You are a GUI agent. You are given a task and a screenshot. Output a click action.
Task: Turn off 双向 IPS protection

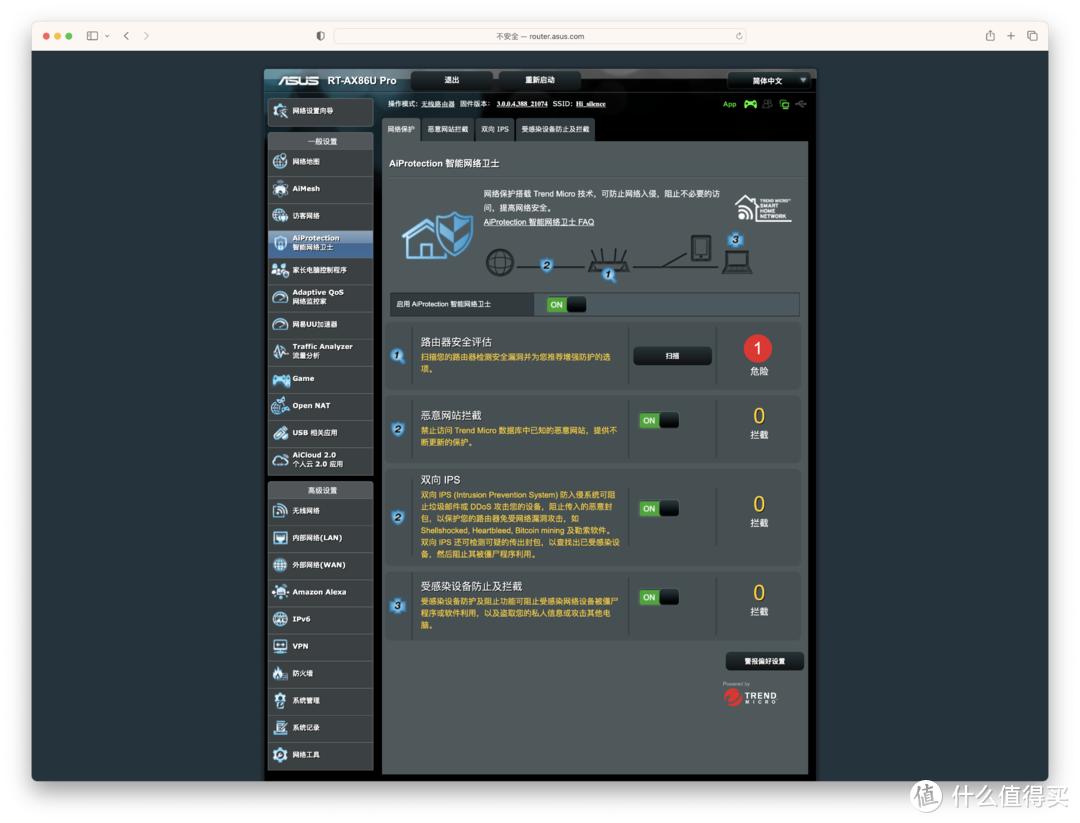coord(657,509)
